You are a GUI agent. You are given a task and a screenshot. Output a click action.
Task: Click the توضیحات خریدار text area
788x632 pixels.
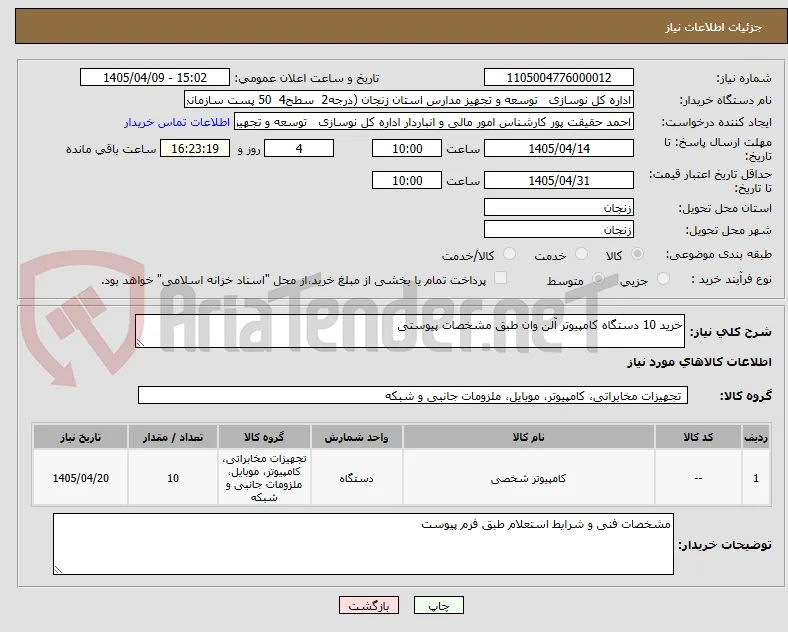point(363,544)
